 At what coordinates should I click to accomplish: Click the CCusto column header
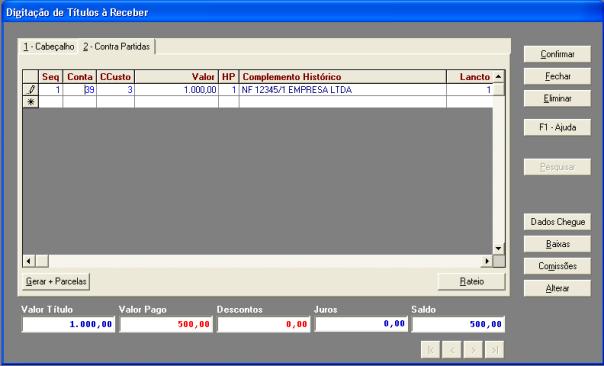coord(115,77)
